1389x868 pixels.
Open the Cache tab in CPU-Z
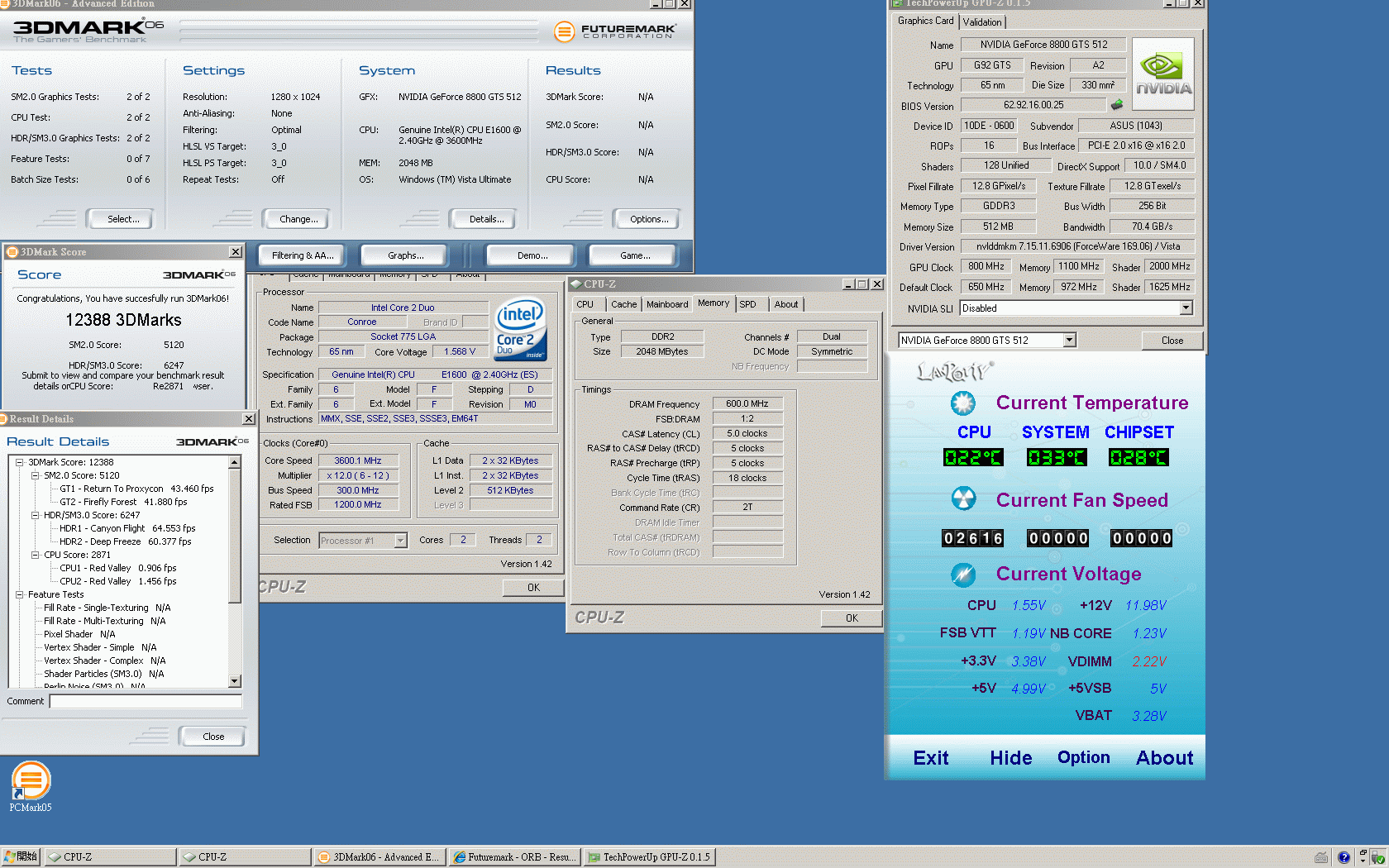pyautogui.click(x=623, y=304)
